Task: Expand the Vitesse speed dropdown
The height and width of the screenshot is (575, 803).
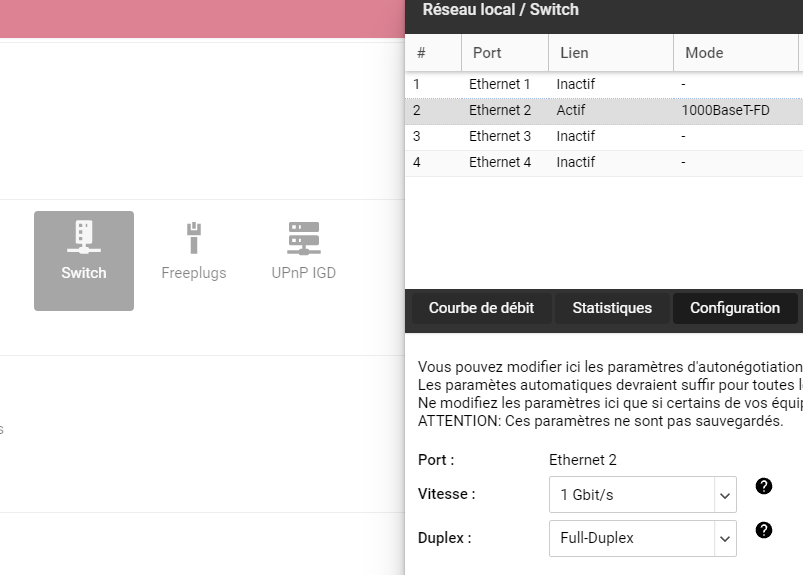Action: tap(642, 494)
